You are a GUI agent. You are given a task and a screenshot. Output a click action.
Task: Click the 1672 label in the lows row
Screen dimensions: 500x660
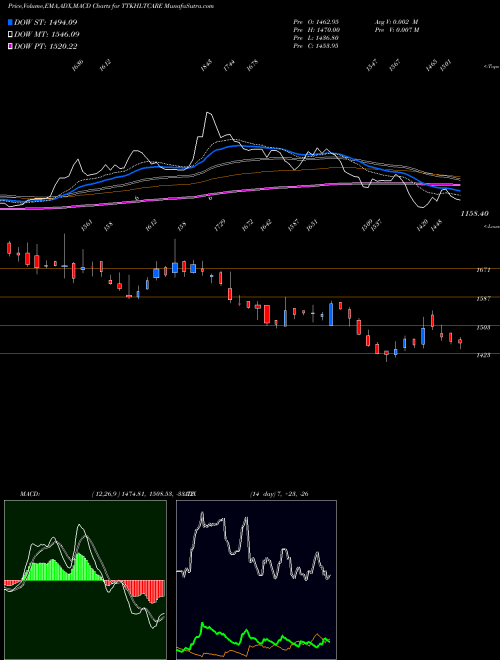click(247, 225)
